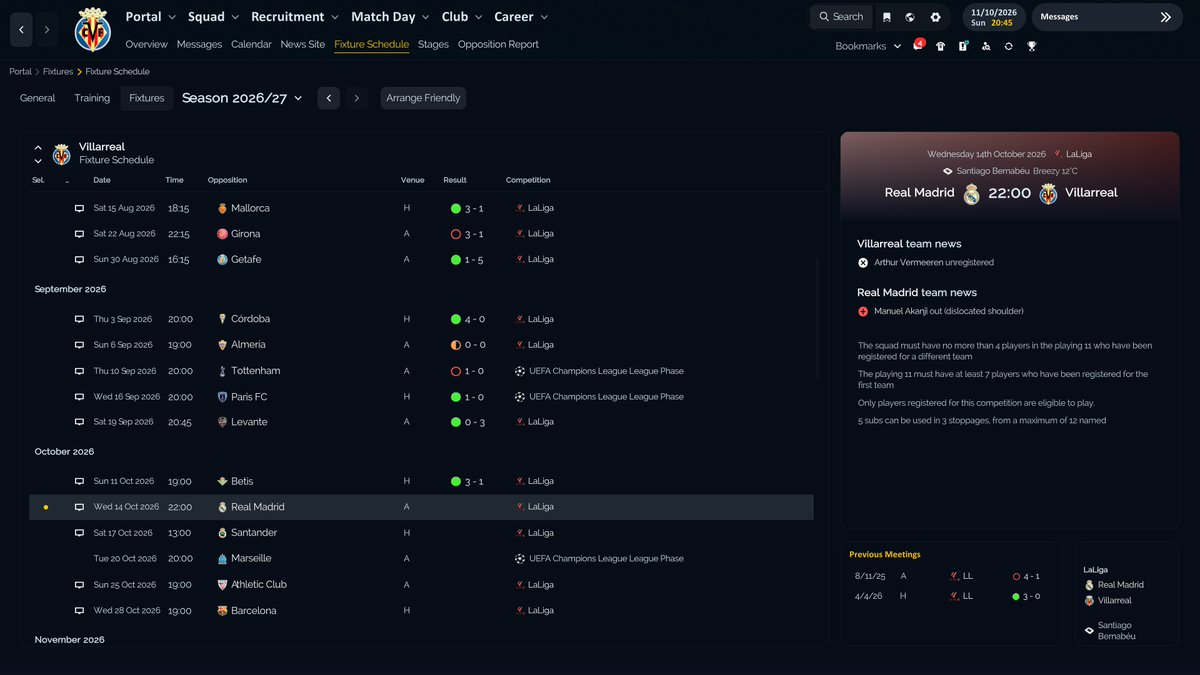Click the Marseille fixture opposition name
This screenshot has height=675, width=1200.
pyautogui.click(x=251, y=559)
